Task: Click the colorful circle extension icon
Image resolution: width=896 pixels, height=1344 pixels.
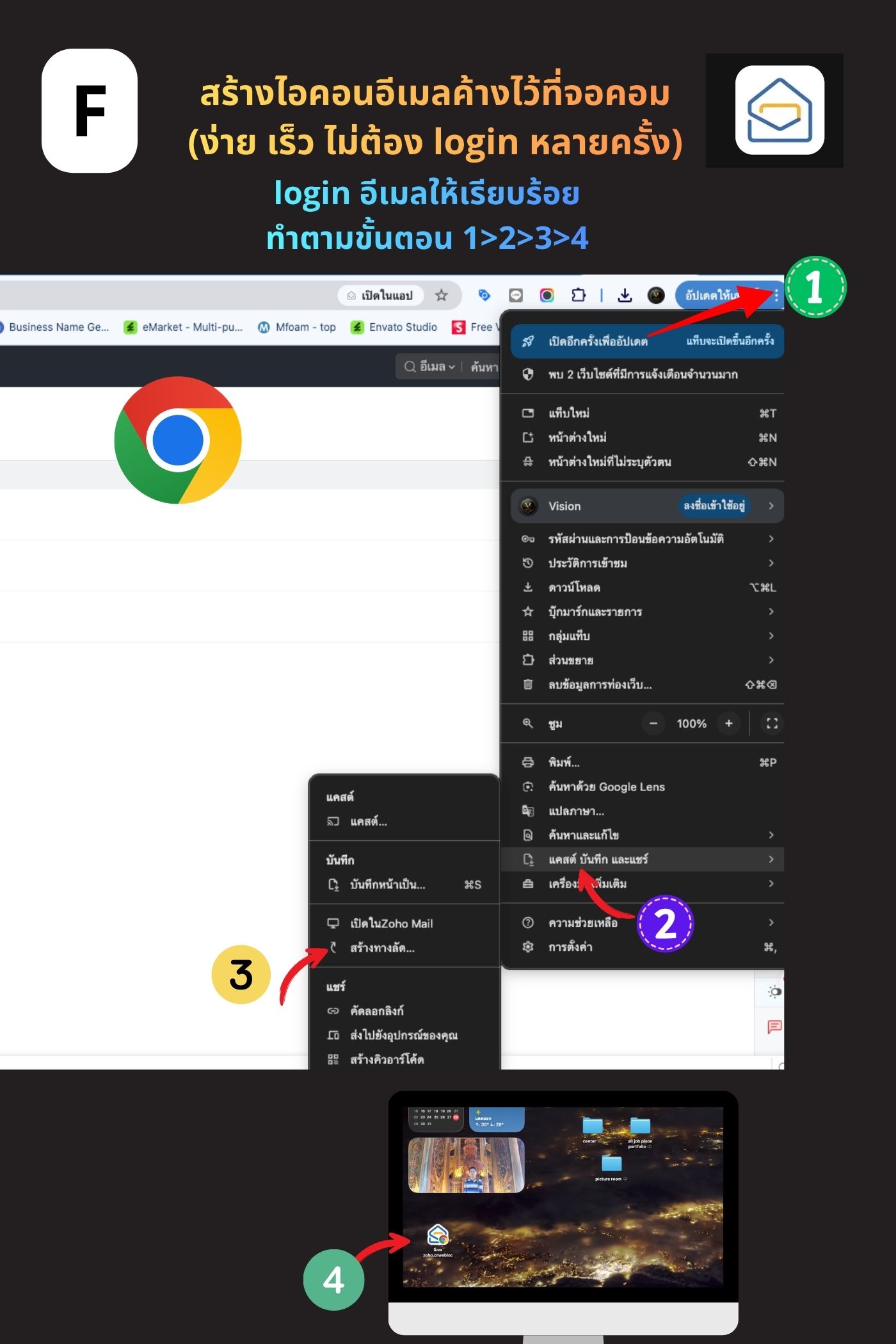Action: click(547, 295)
